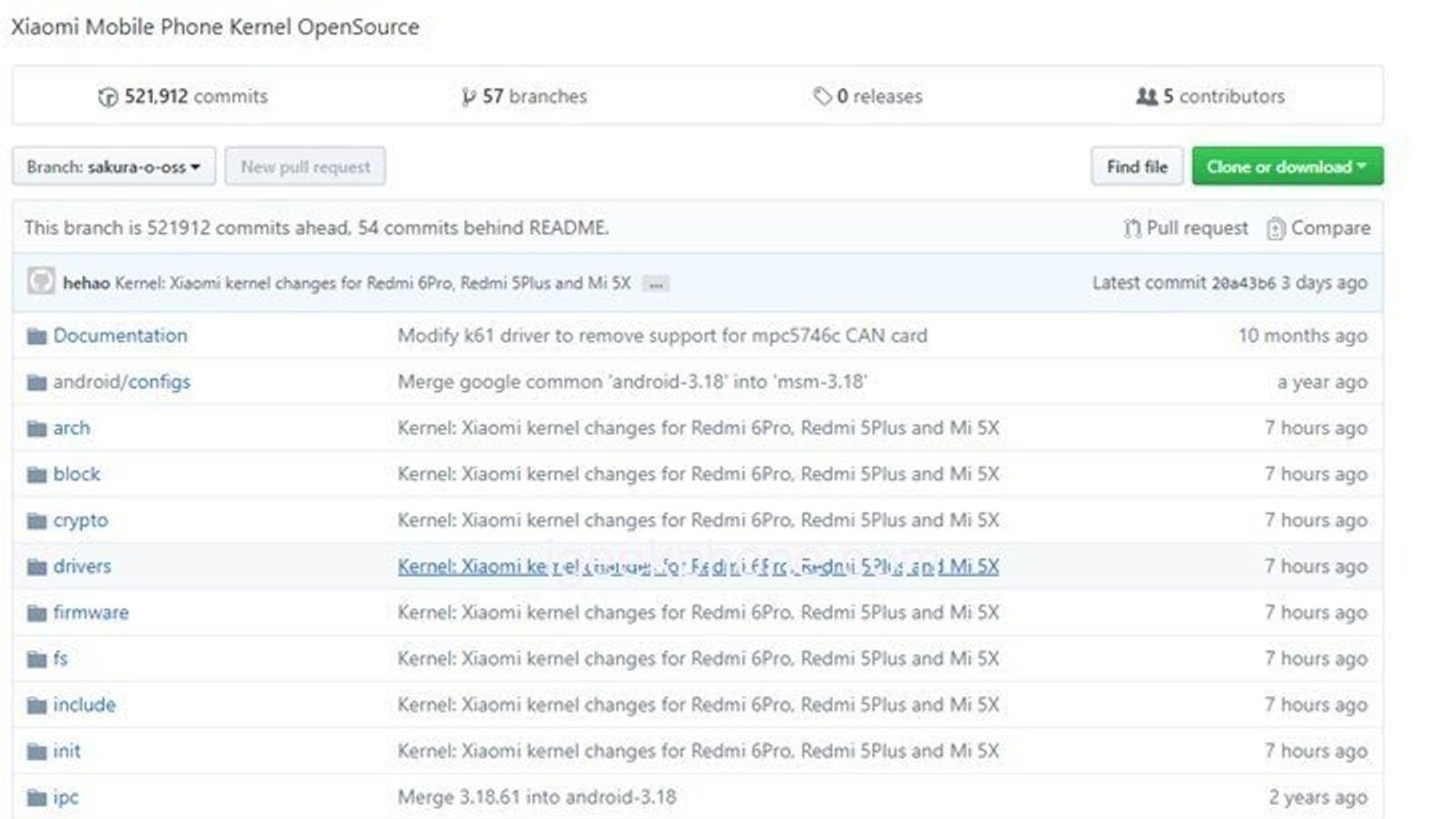Open the android/configs folder link

pos(122,382)
